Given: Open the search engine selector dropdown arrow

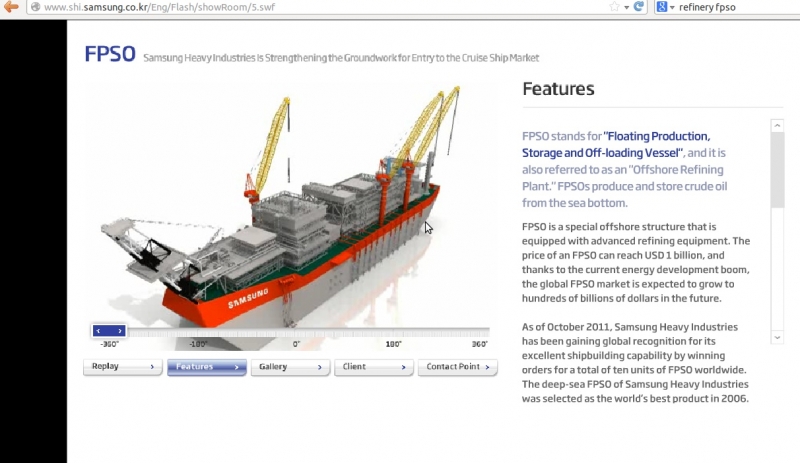Looking at the screenshot, I should click(x=672, y=7).
